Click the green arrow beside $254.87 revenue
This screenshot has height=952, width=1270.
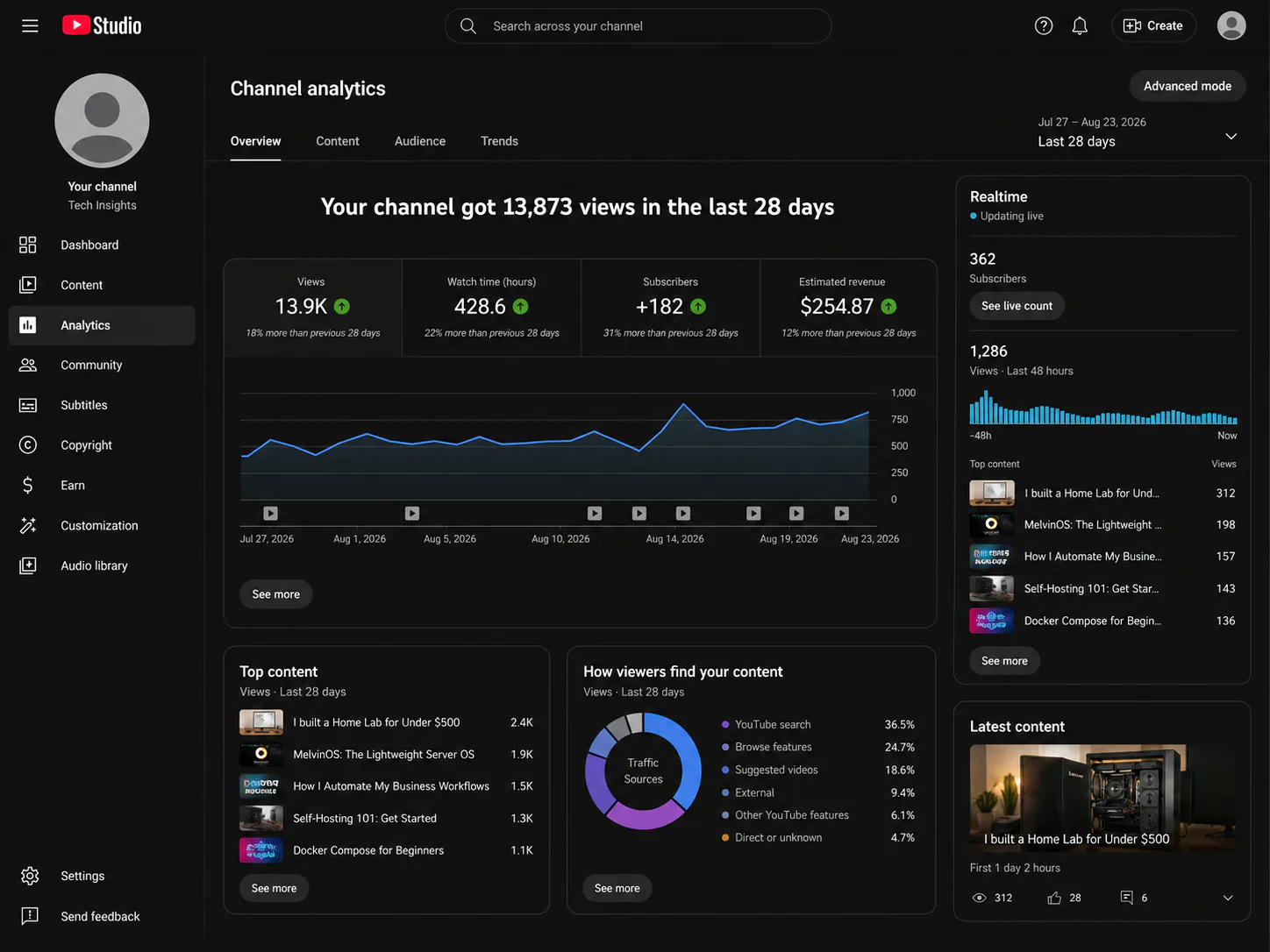point(888,306)
